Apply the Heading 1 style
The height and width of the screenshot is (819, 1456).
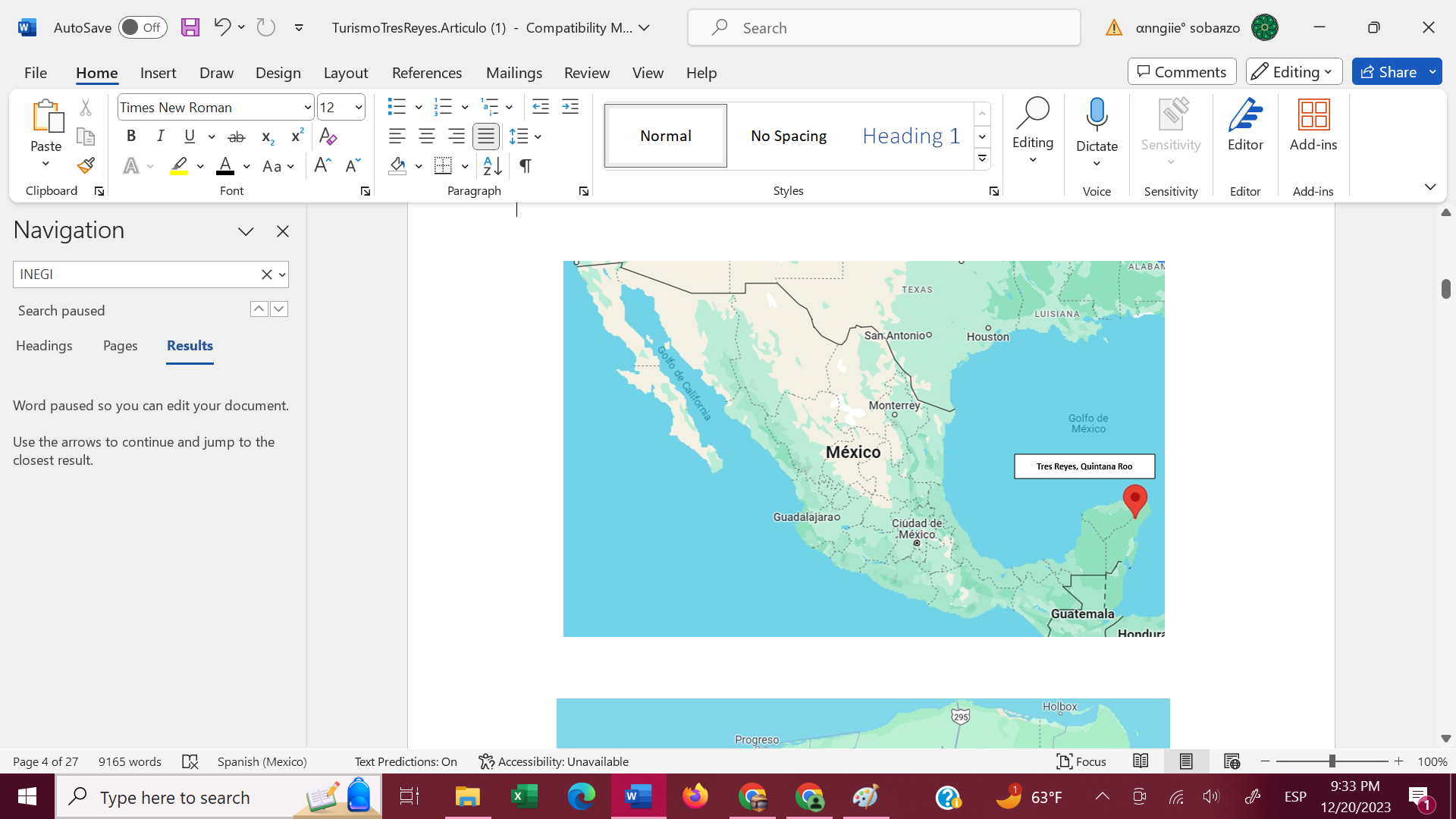(910, 135)
